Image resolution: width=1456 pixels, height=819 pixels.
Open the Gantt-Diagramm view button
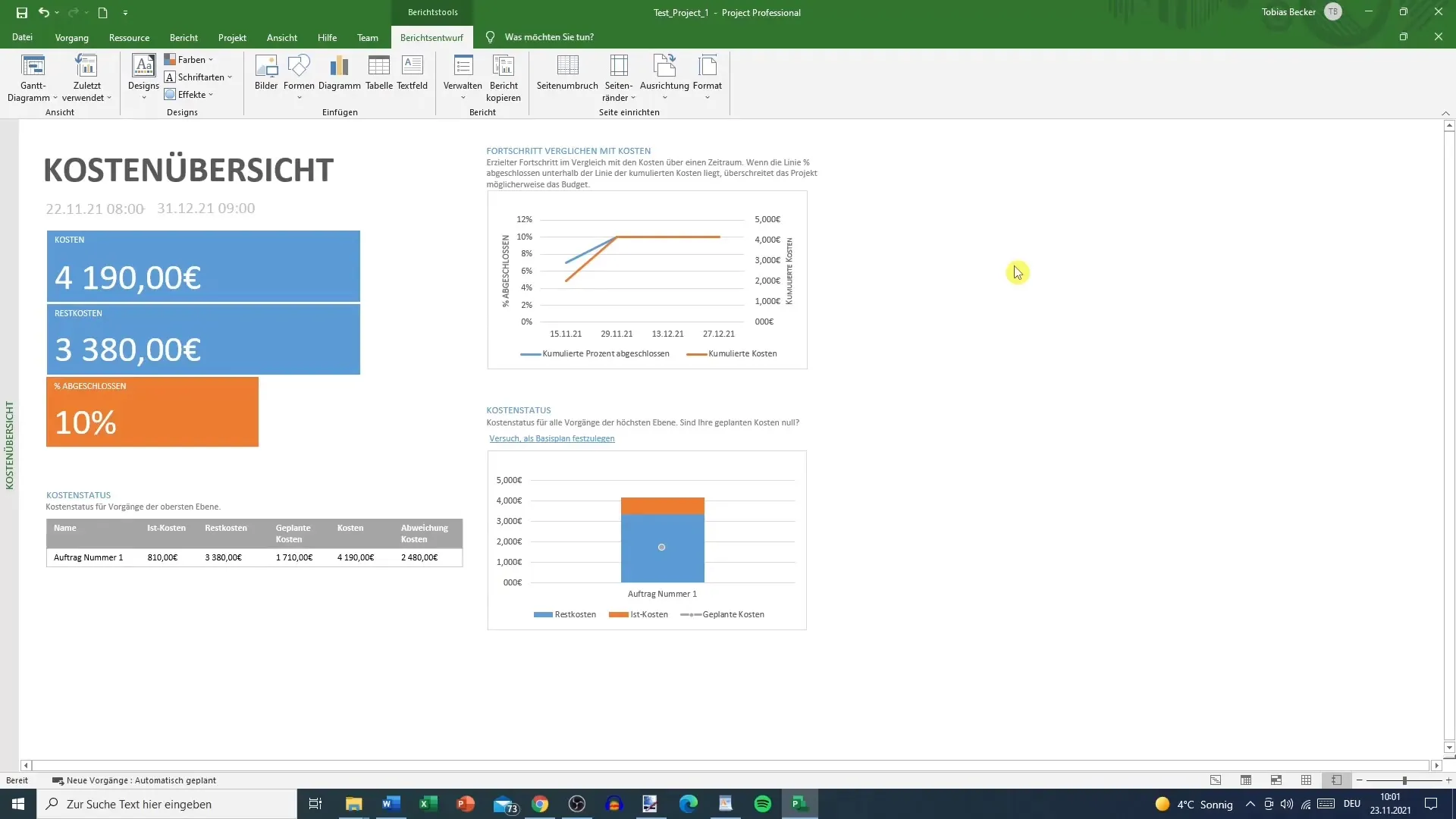[x=33, y=78]
